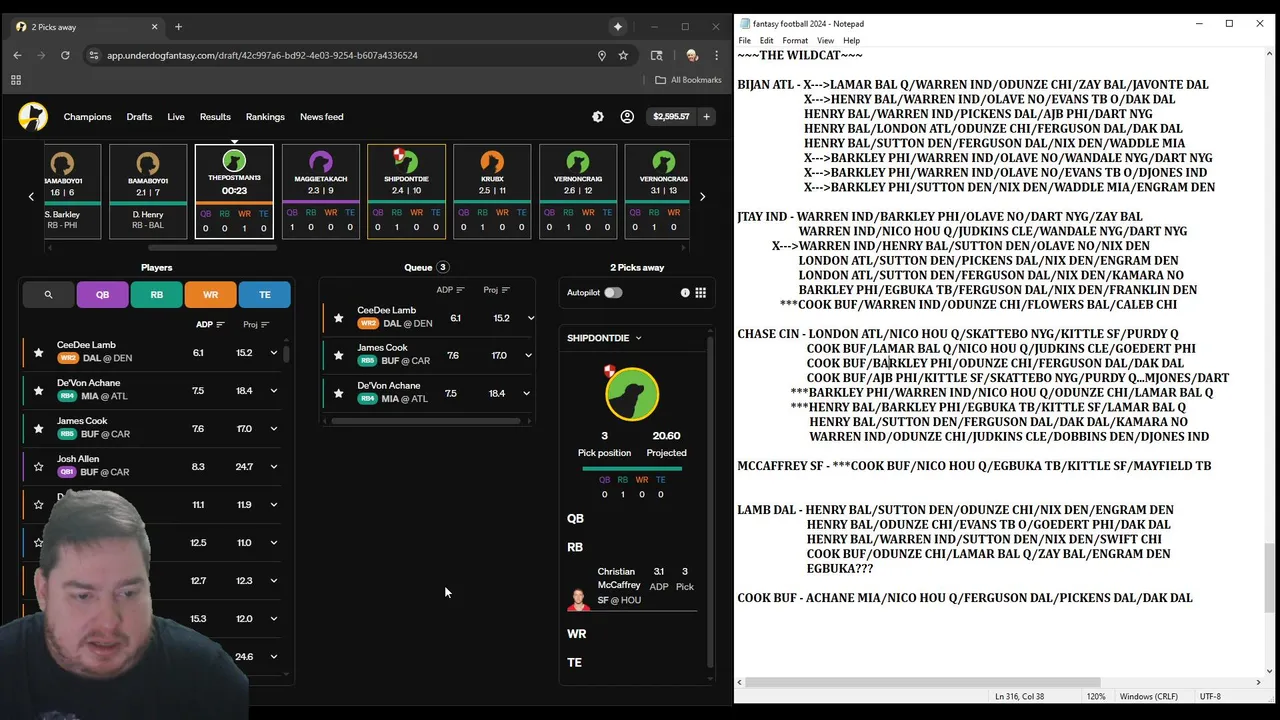Image resolution: width=1280 pixels, height=720 pixels.
Task: Select THEPOSTMAN13 draft card
Action: (x=234, y=192)
